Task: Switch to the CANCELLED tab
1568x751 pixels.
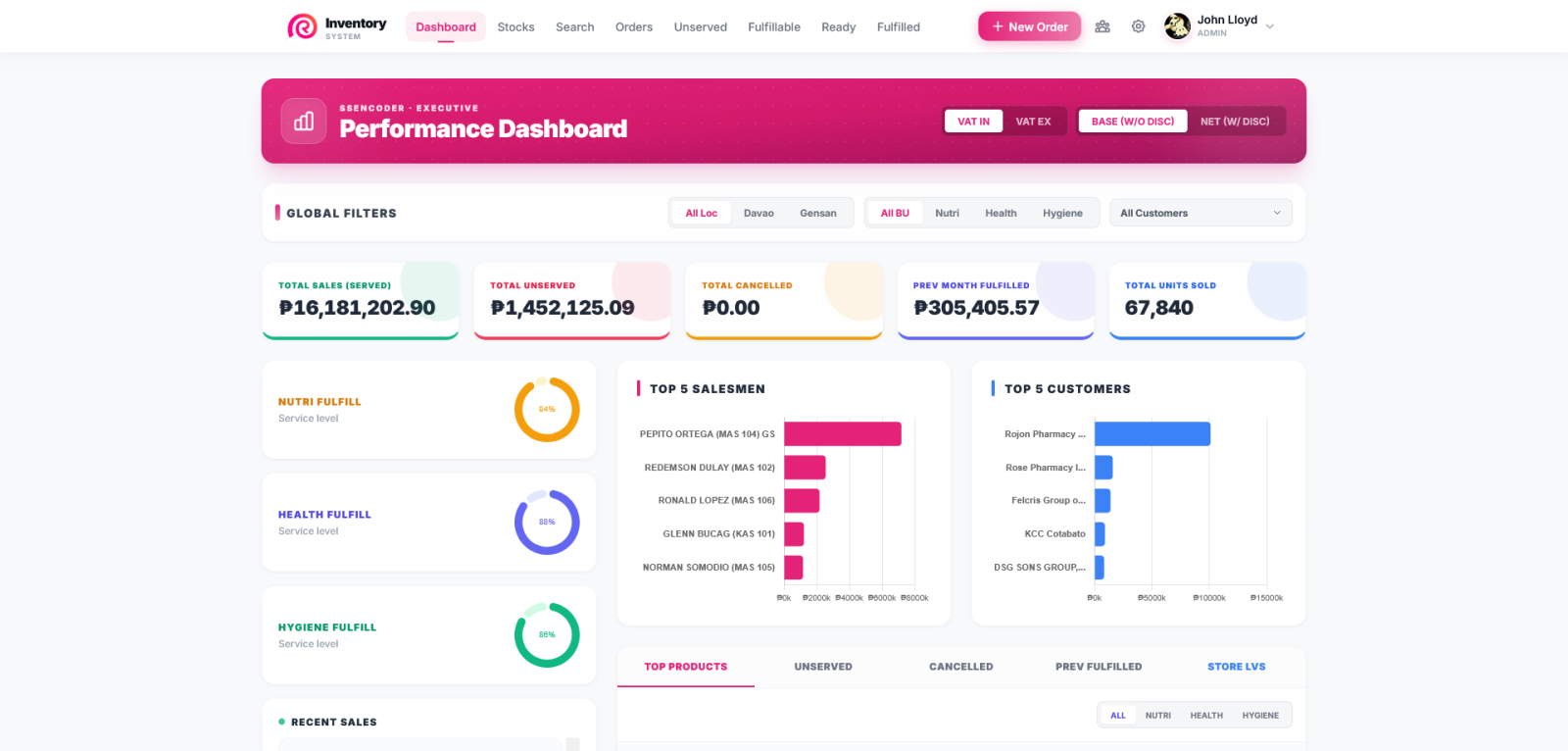Action: tap(961, 667)
